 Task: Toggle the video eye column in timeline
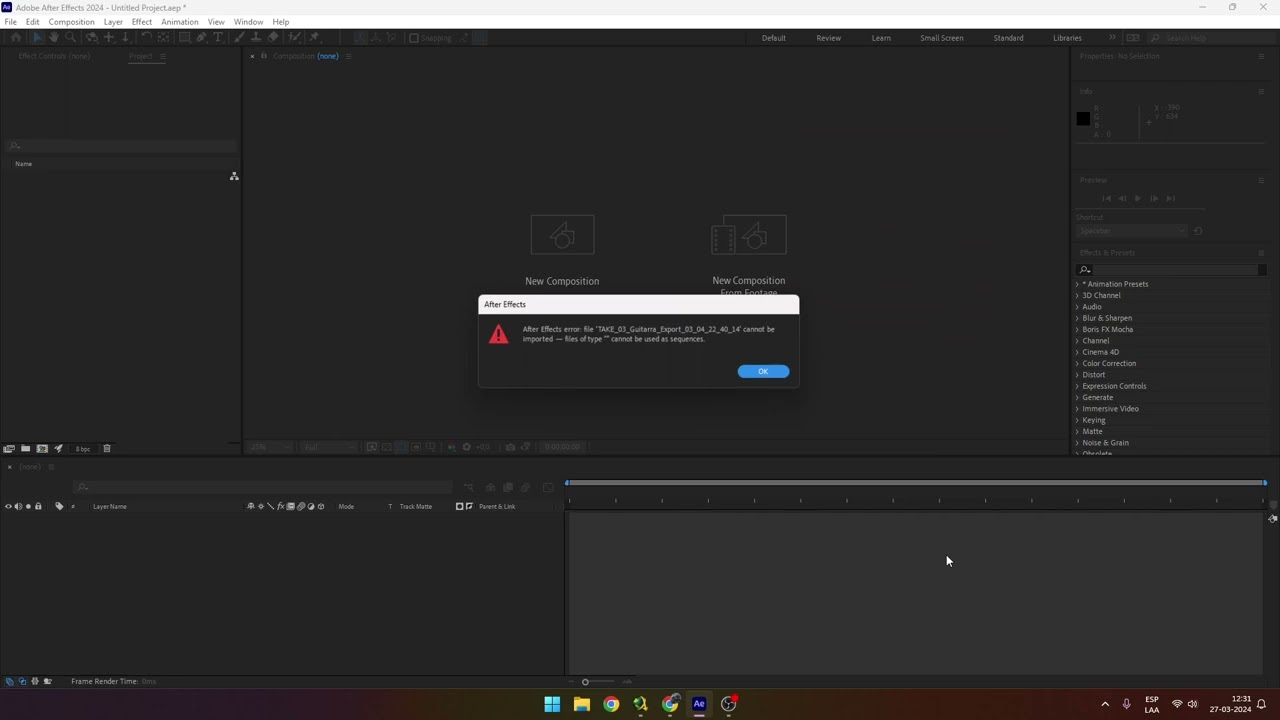click(x=8, y=506)
